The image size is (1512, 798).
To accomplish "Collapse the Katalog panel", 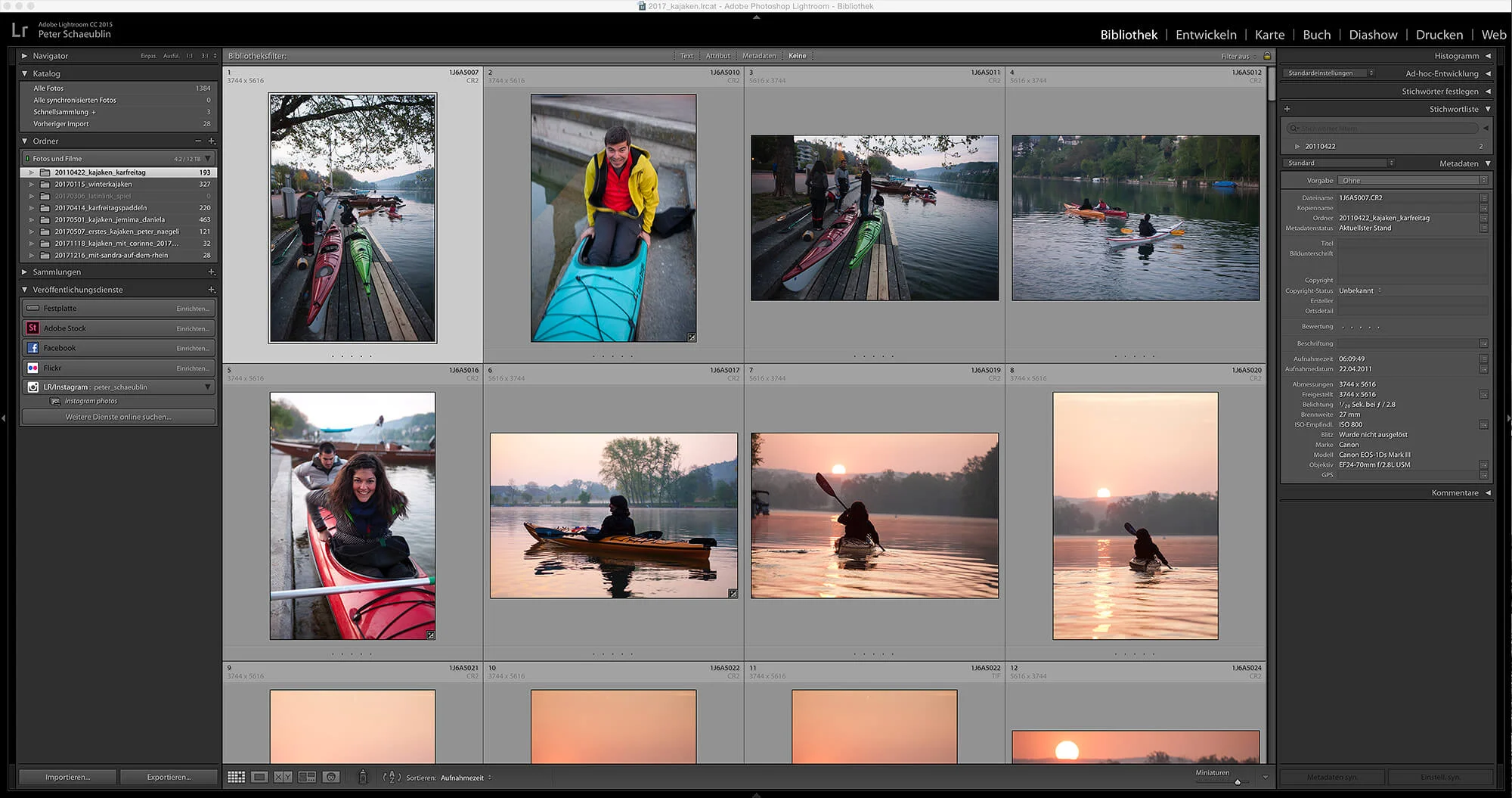I will (24, 74).
